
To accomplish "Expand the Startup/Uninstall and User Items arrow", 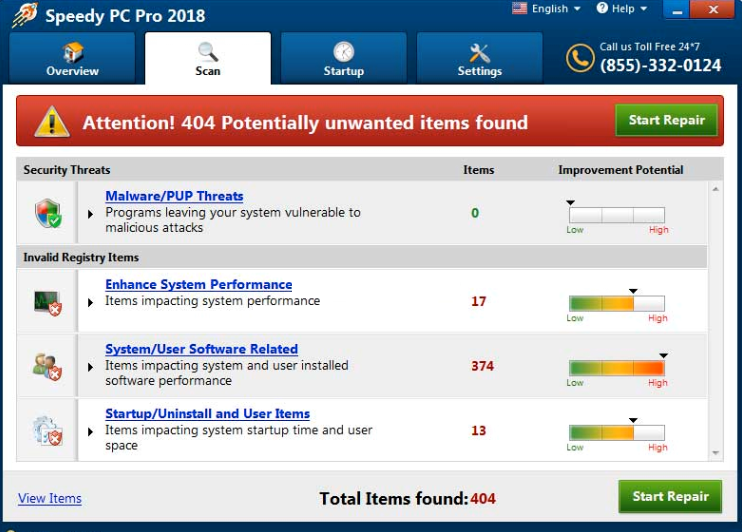I will tap(91, 431).
